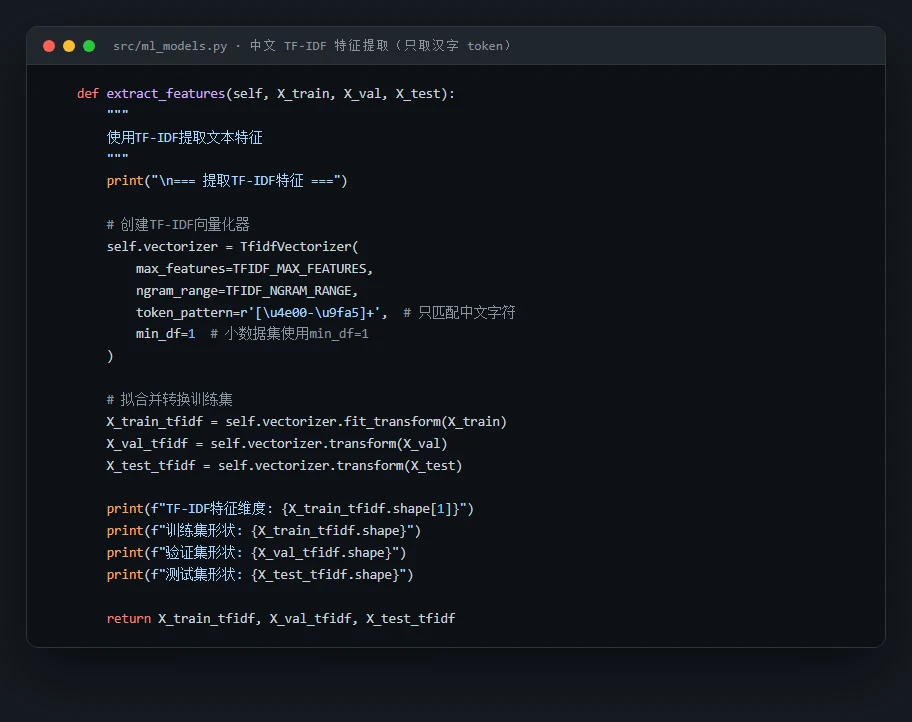Click the function name extract_features
This screenshot has height=722, width=912.
[x=166, y=94]
